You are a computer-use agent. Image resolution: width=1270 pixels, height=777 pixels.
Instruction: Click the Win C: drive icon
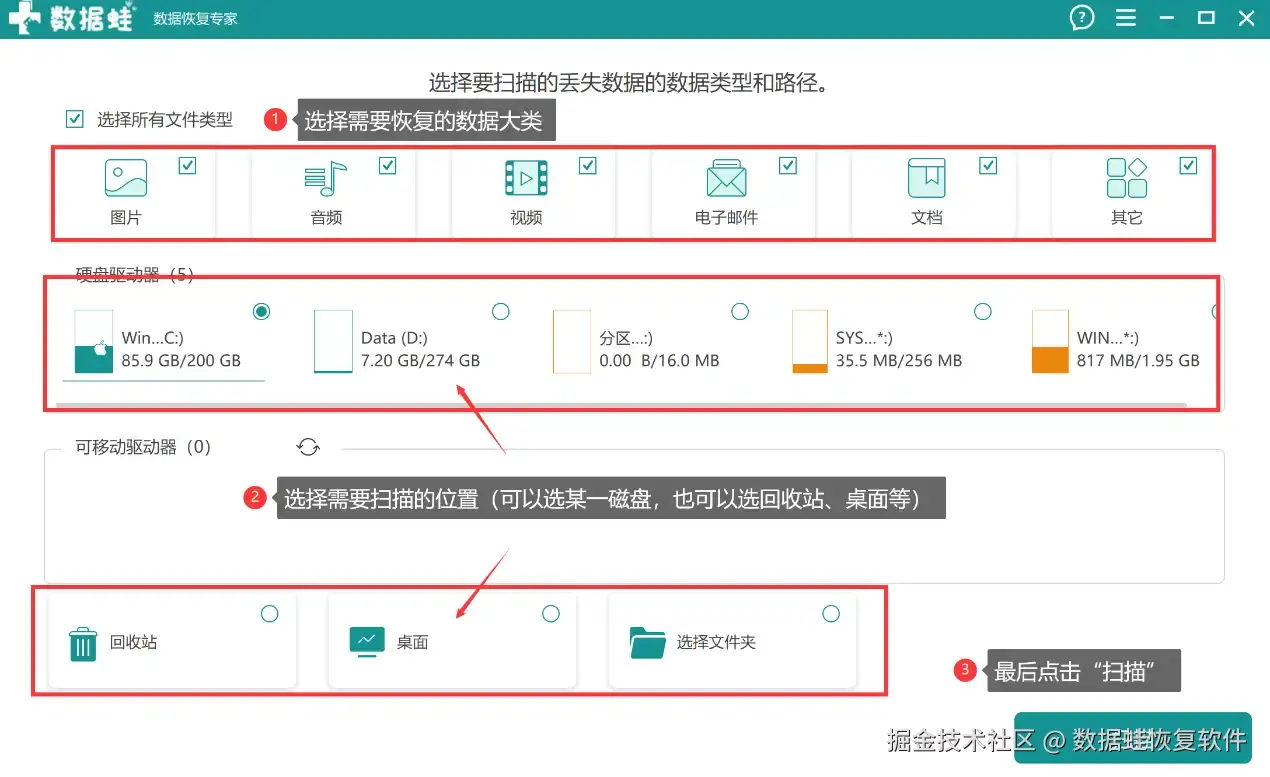click(93, 341)
